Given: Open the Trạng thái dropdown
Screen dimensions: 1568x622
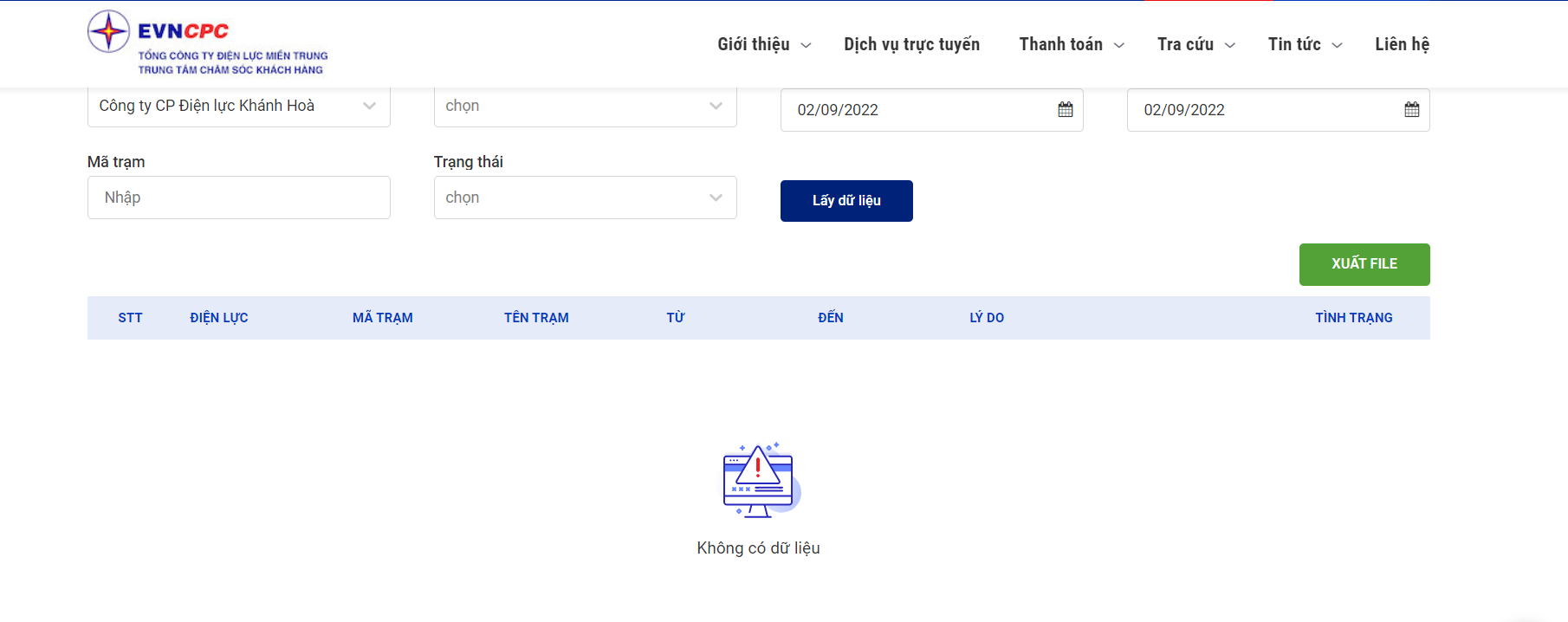Looking at the screenshot, I should [x=585, y=198].
